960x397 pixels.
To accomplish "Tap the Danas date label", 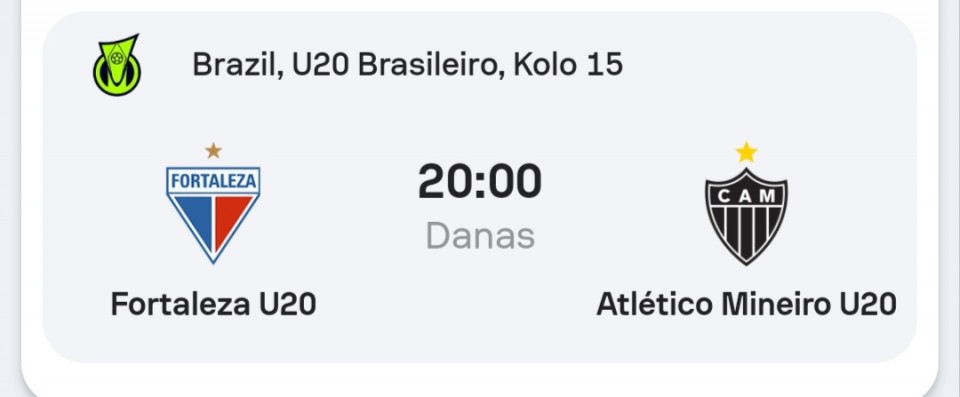I will click(480, 236).
